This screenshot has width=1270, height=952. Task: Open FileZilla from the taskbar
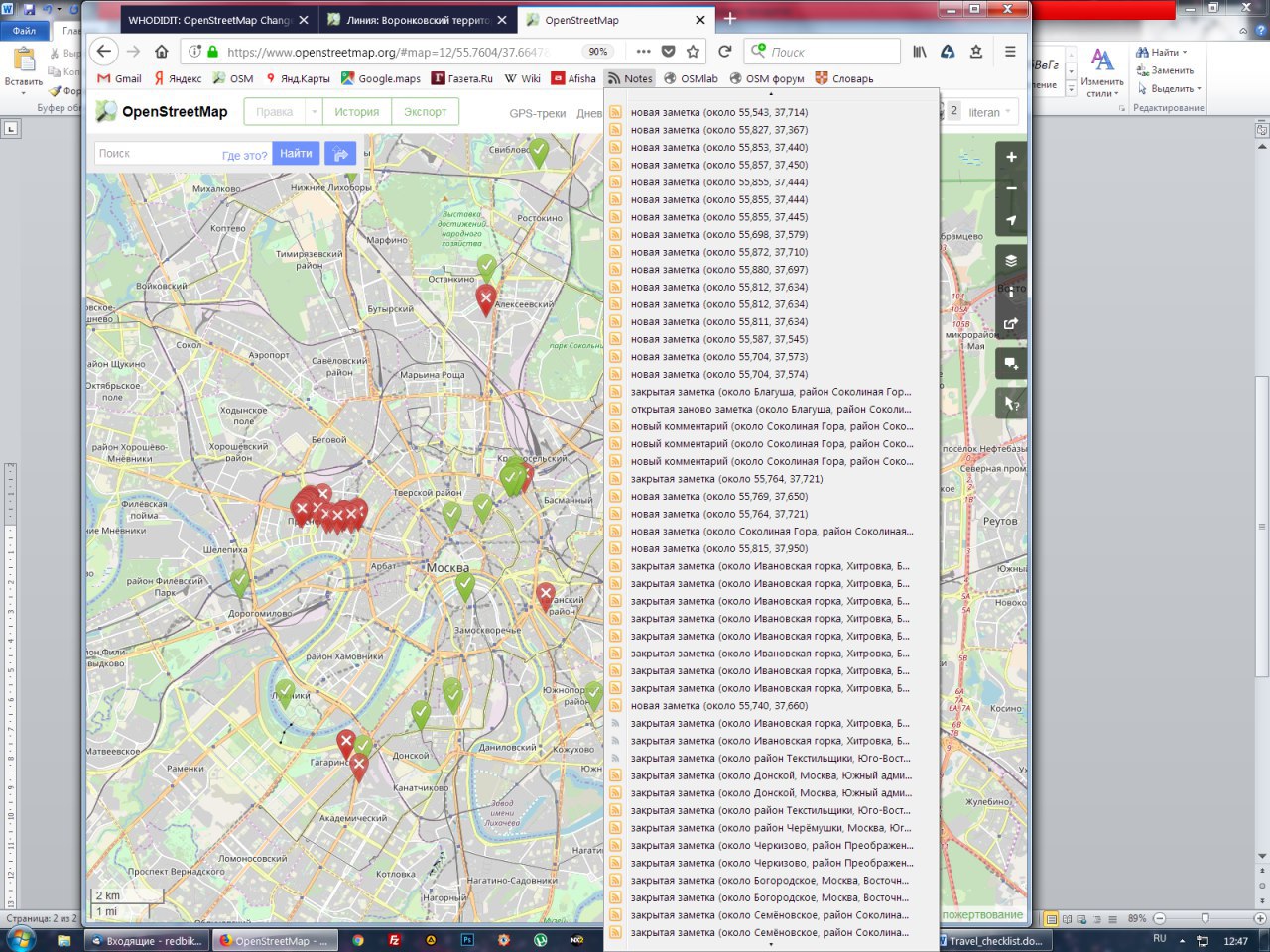[394, 940]
